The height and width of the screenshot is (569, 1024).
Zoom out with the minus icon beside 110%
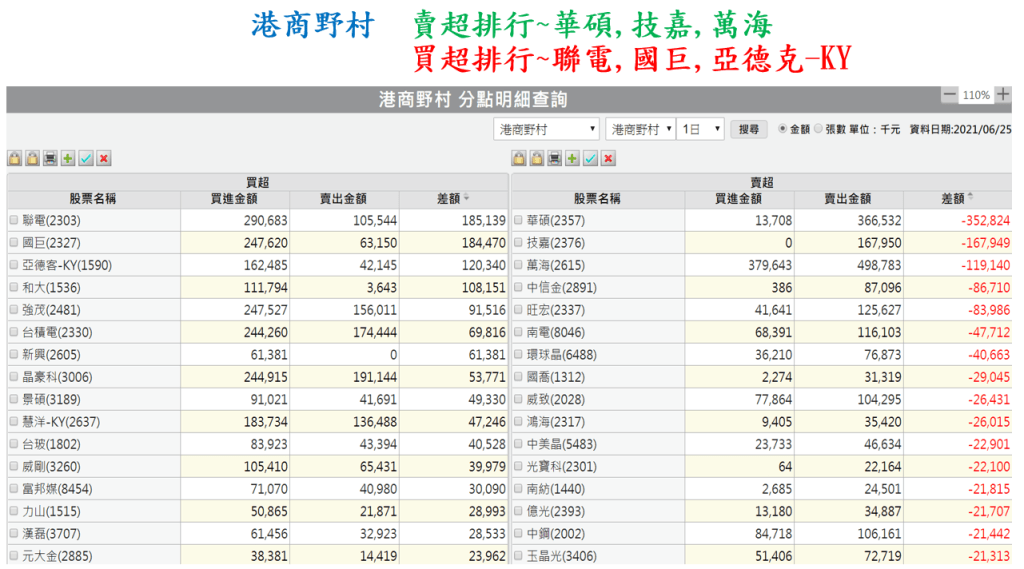coord(949,95)
